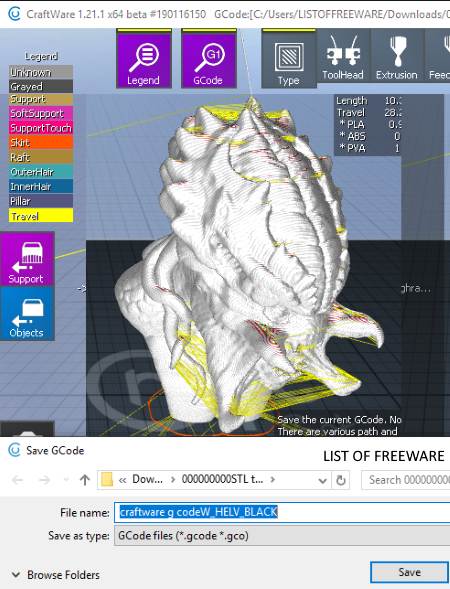Open the Support panel button
This screenshot has height=589, width=450.
(x=27, y=259)
